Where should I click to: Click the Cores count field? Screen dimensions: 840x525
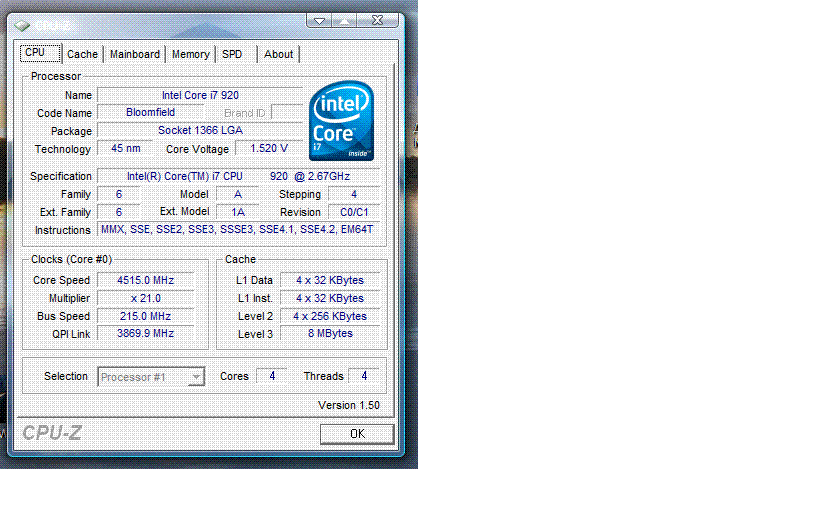click(x=272, y=376)
